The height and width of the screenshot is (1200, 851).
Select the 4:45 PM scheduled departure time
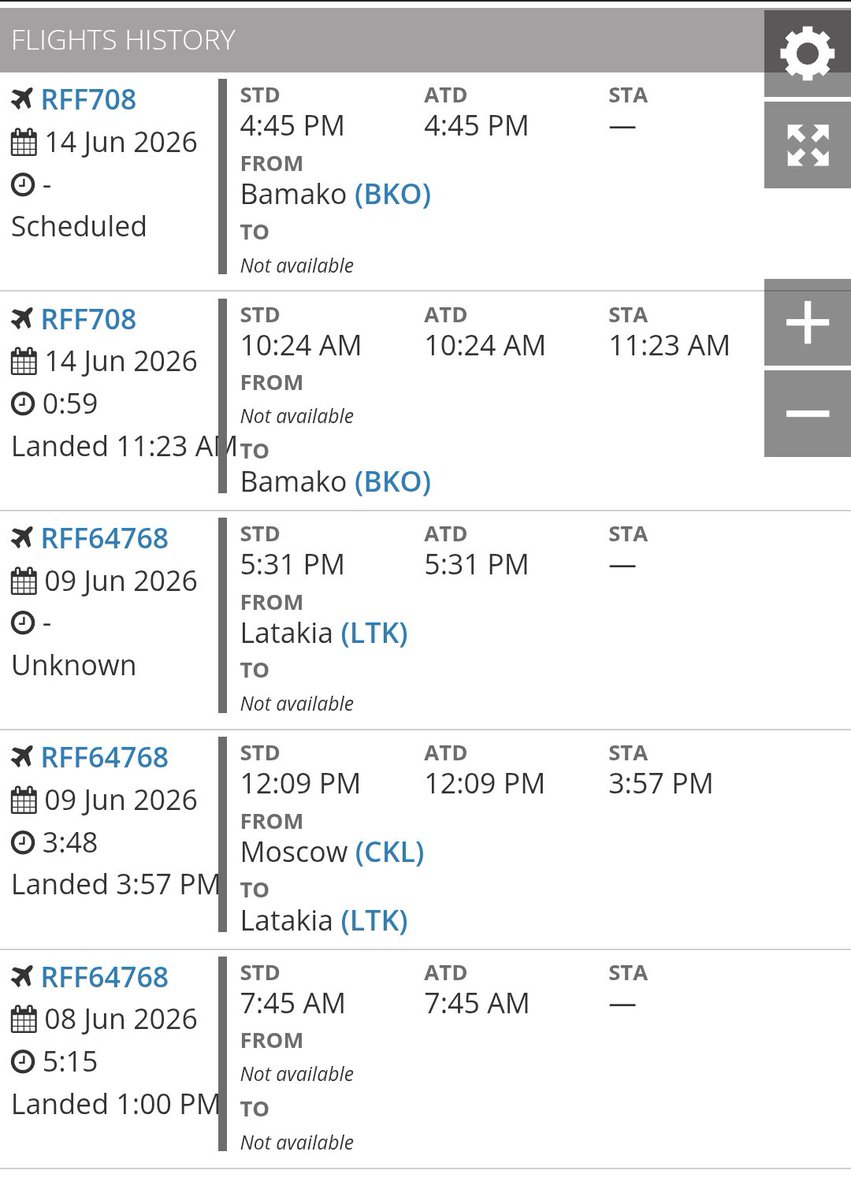(292, 126)
